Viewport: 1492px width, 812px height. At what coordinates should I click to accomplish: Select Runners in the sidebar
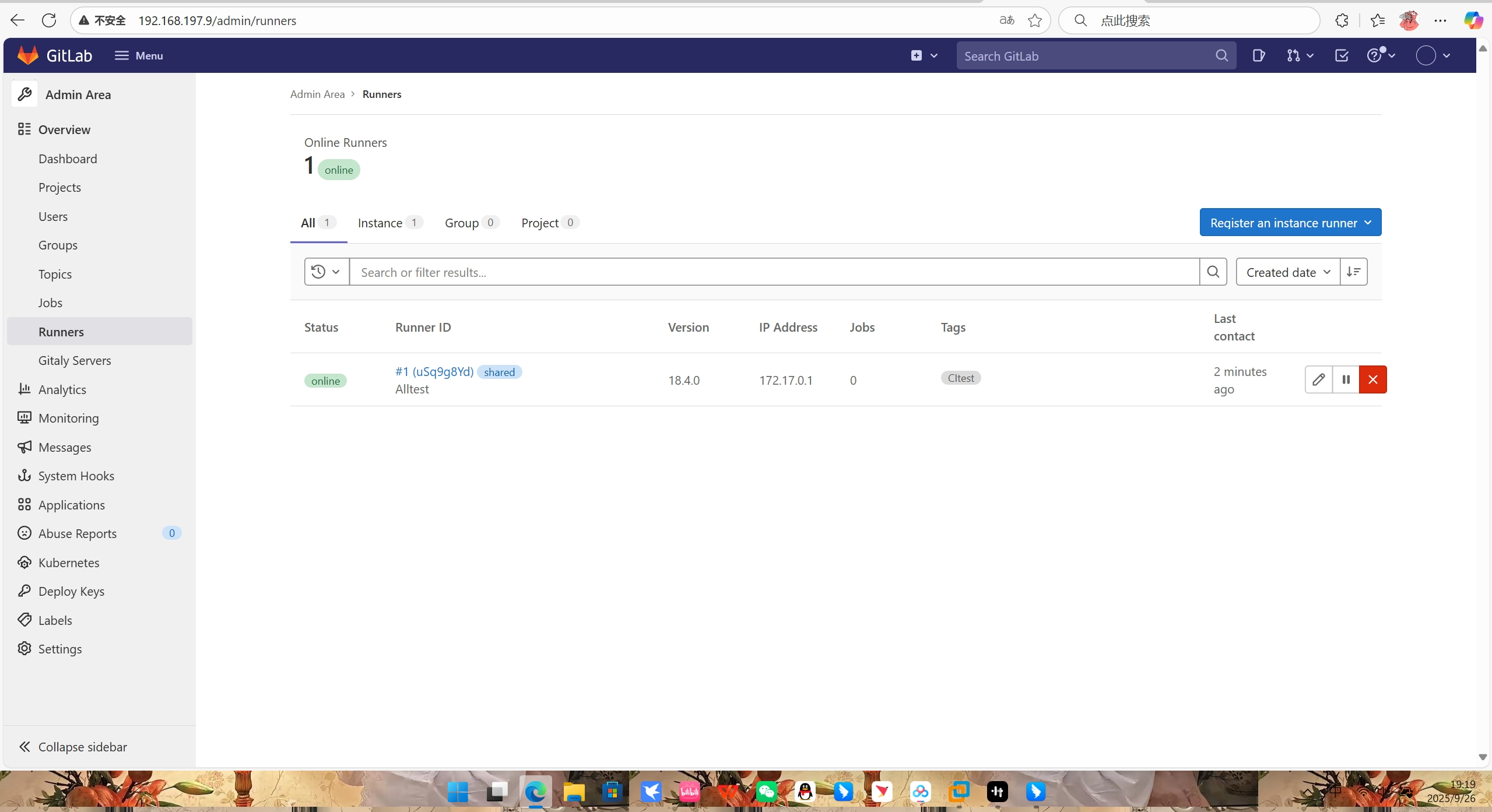[99, 331]
